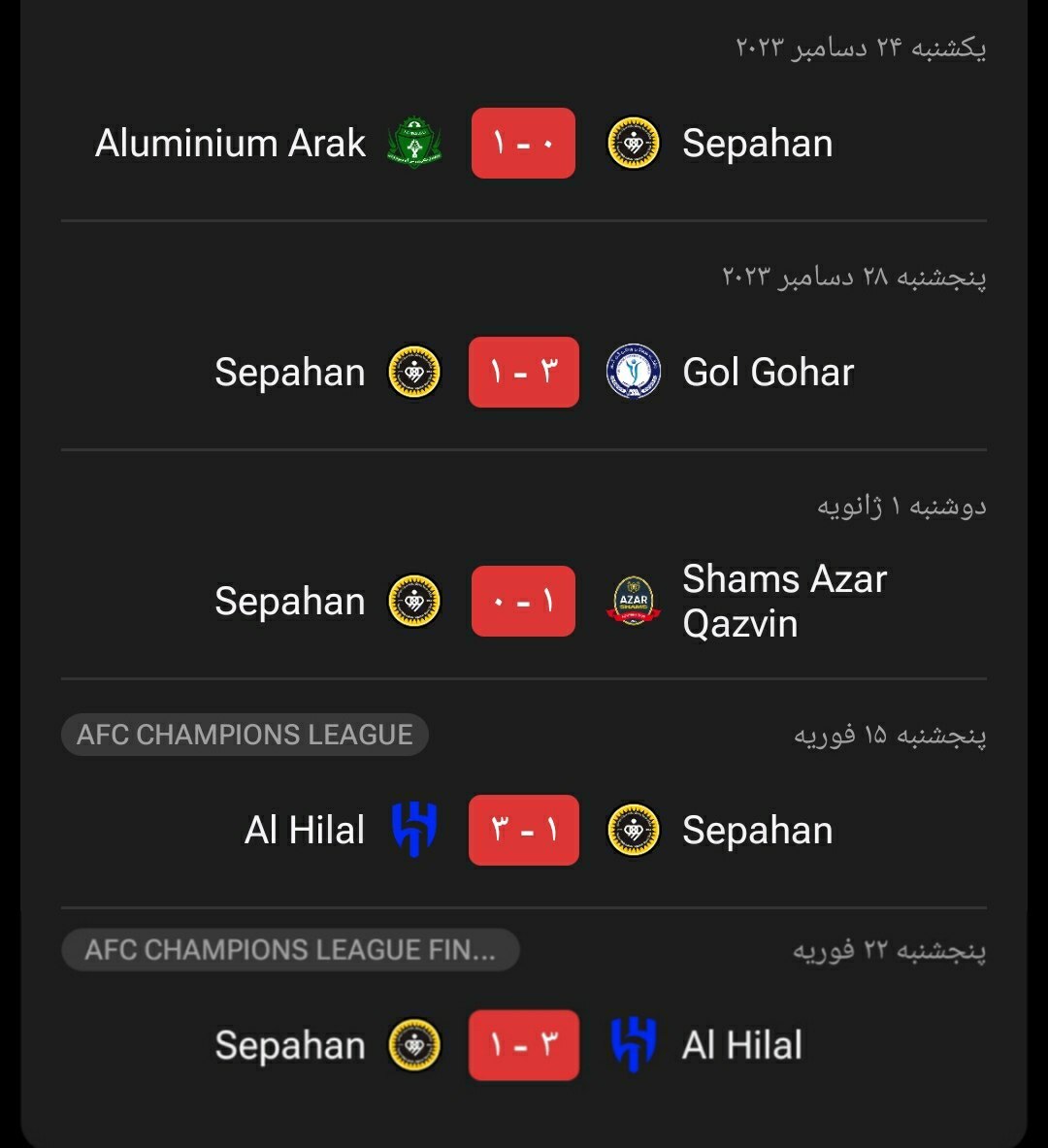Select the Aluminium Arak team name

(230, 144)
